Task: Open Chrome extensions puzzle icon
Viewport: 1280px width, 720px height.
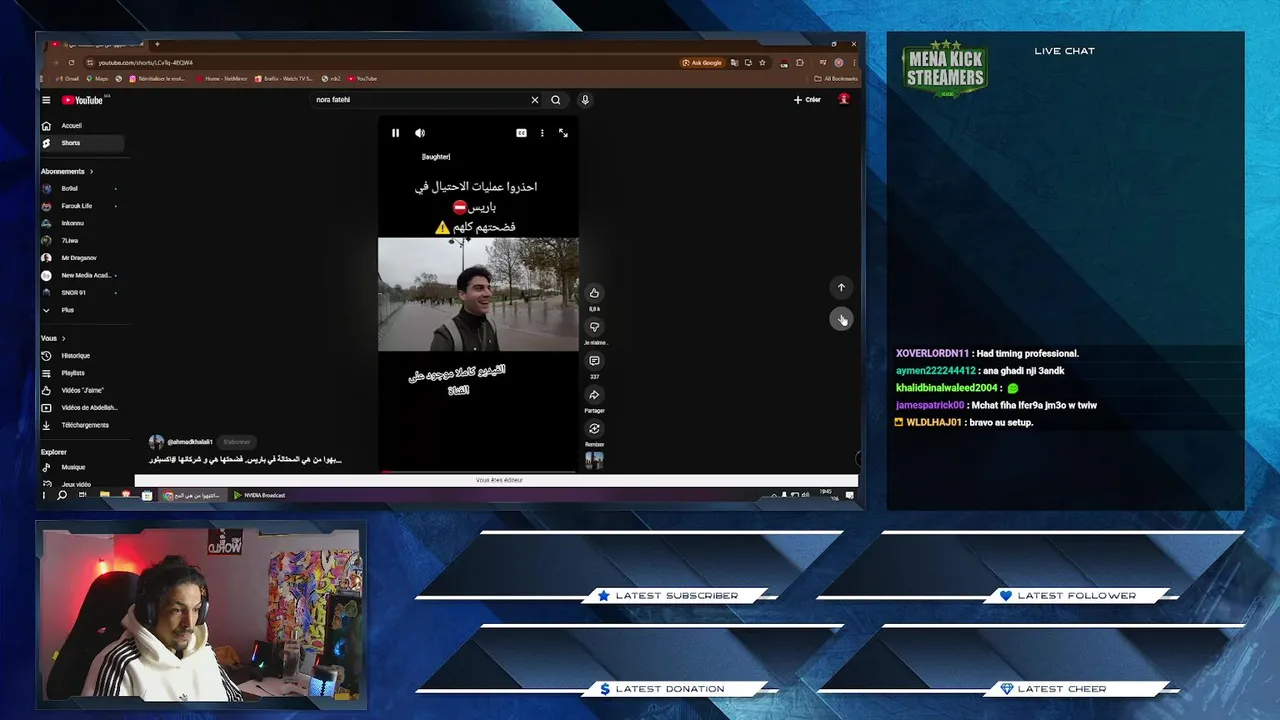Action: tap(800, 62)
